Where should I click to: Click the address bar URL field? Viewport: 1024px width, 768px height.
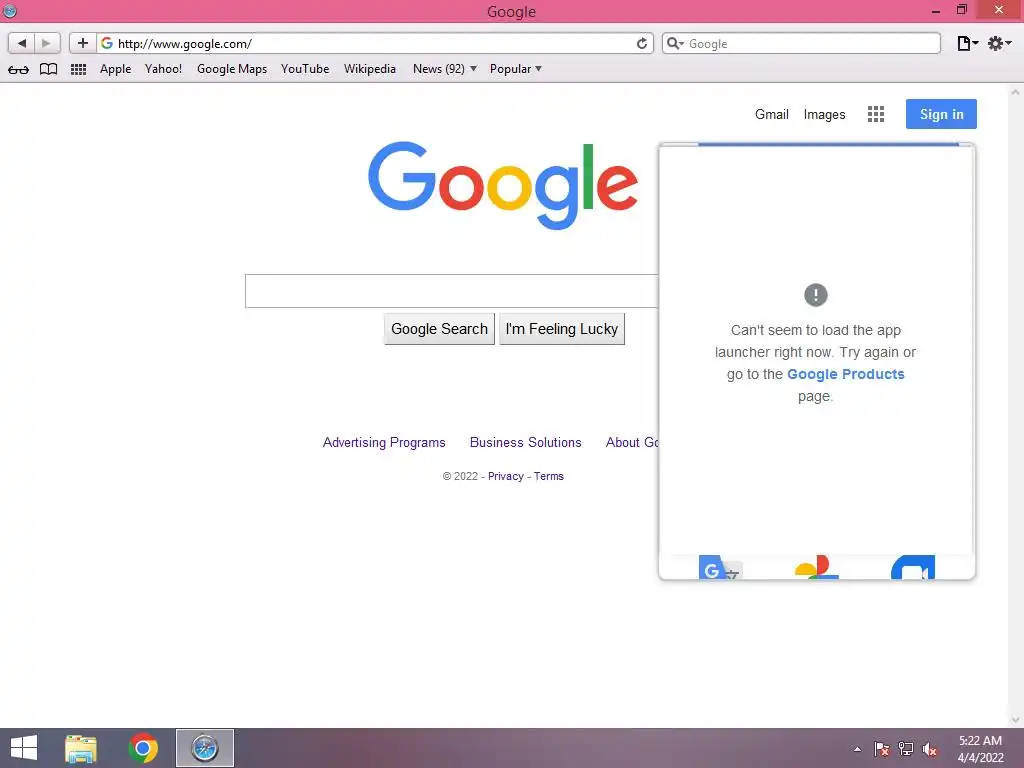376,43
